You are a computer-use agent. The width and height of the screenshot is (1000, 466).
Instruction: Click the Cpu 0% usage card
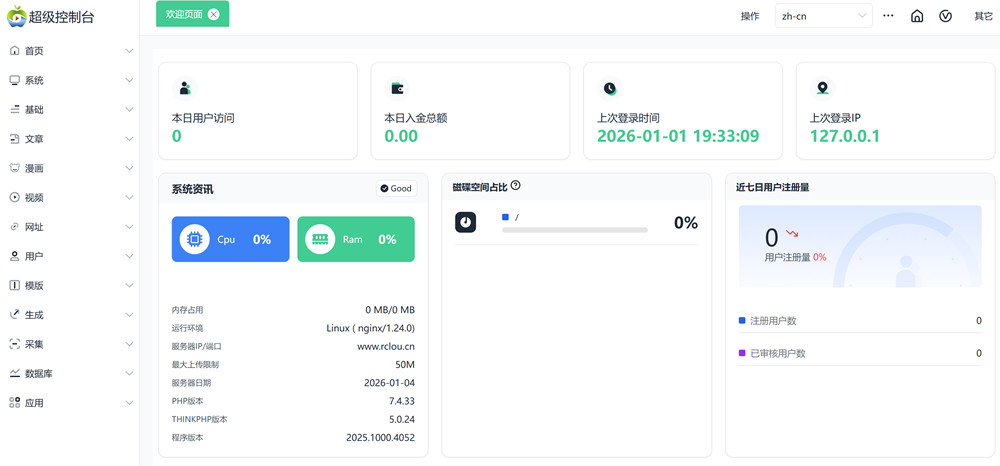pyautogui.click(x=230, y=240)
